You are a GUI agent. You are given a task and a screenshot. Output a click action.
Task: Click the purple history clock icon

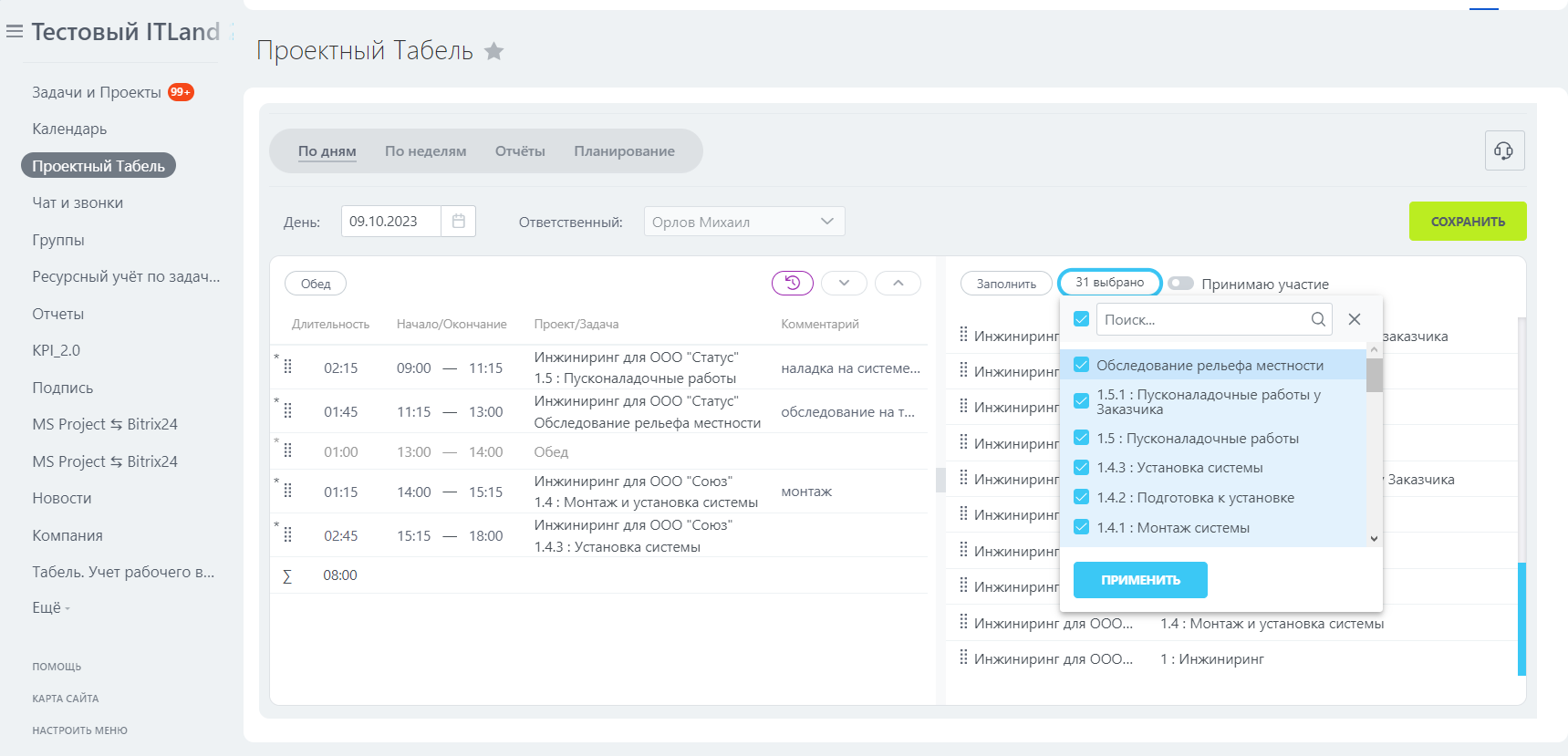[x=792, y=284]
